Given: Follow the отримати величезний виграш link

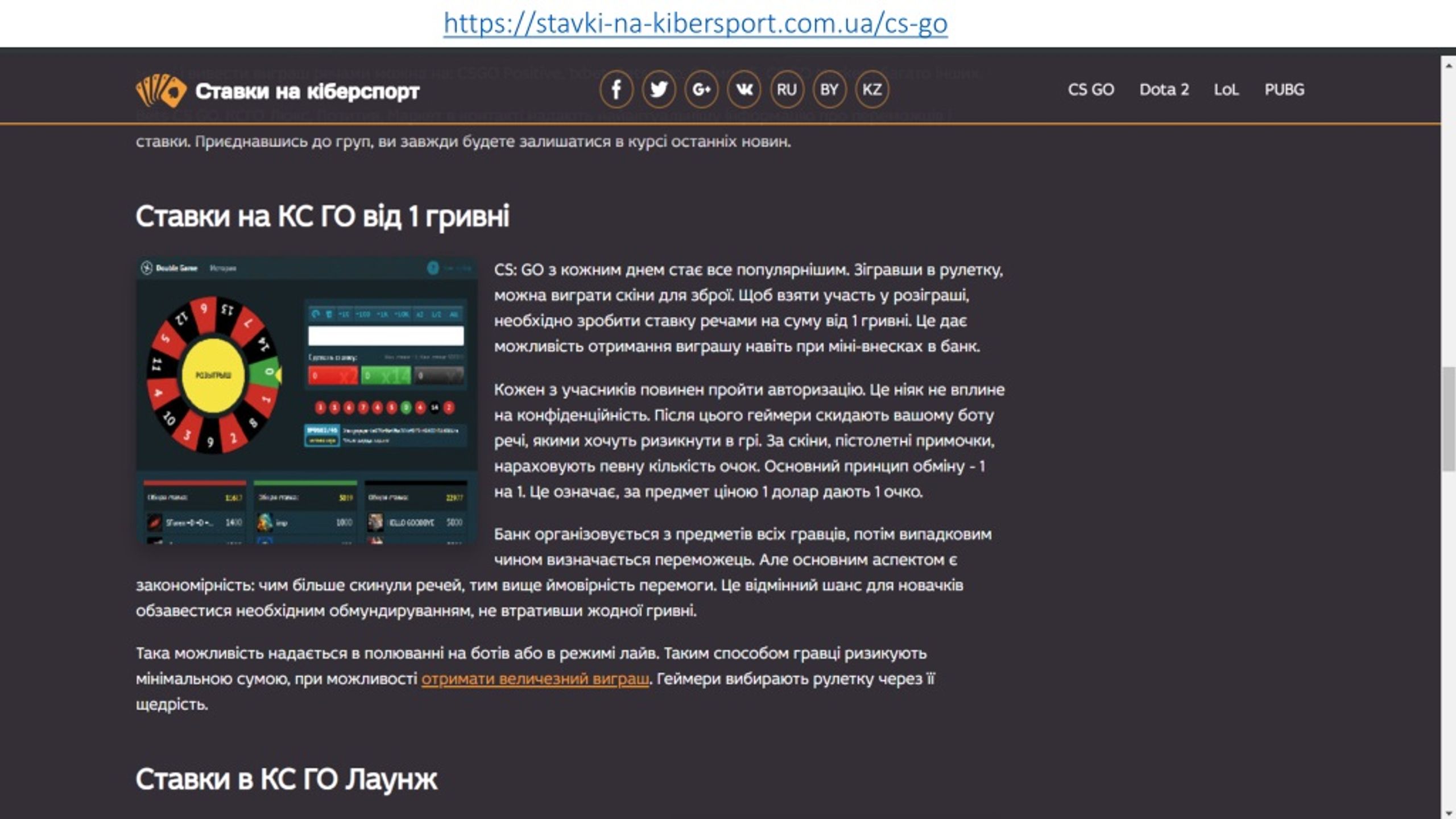Looking at the screenshot, I should (x=535, y=679).
